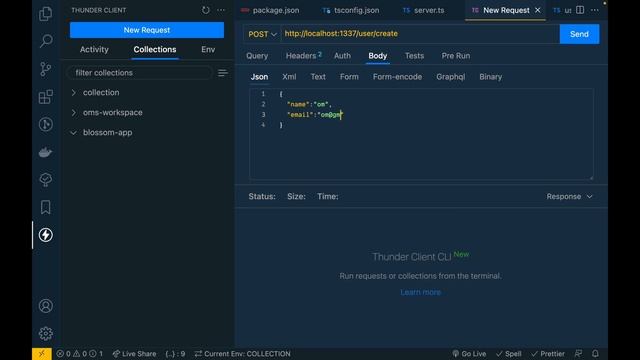640x360 pixels.
Task: Switch to the Activity tab
Action: [94, 49]
